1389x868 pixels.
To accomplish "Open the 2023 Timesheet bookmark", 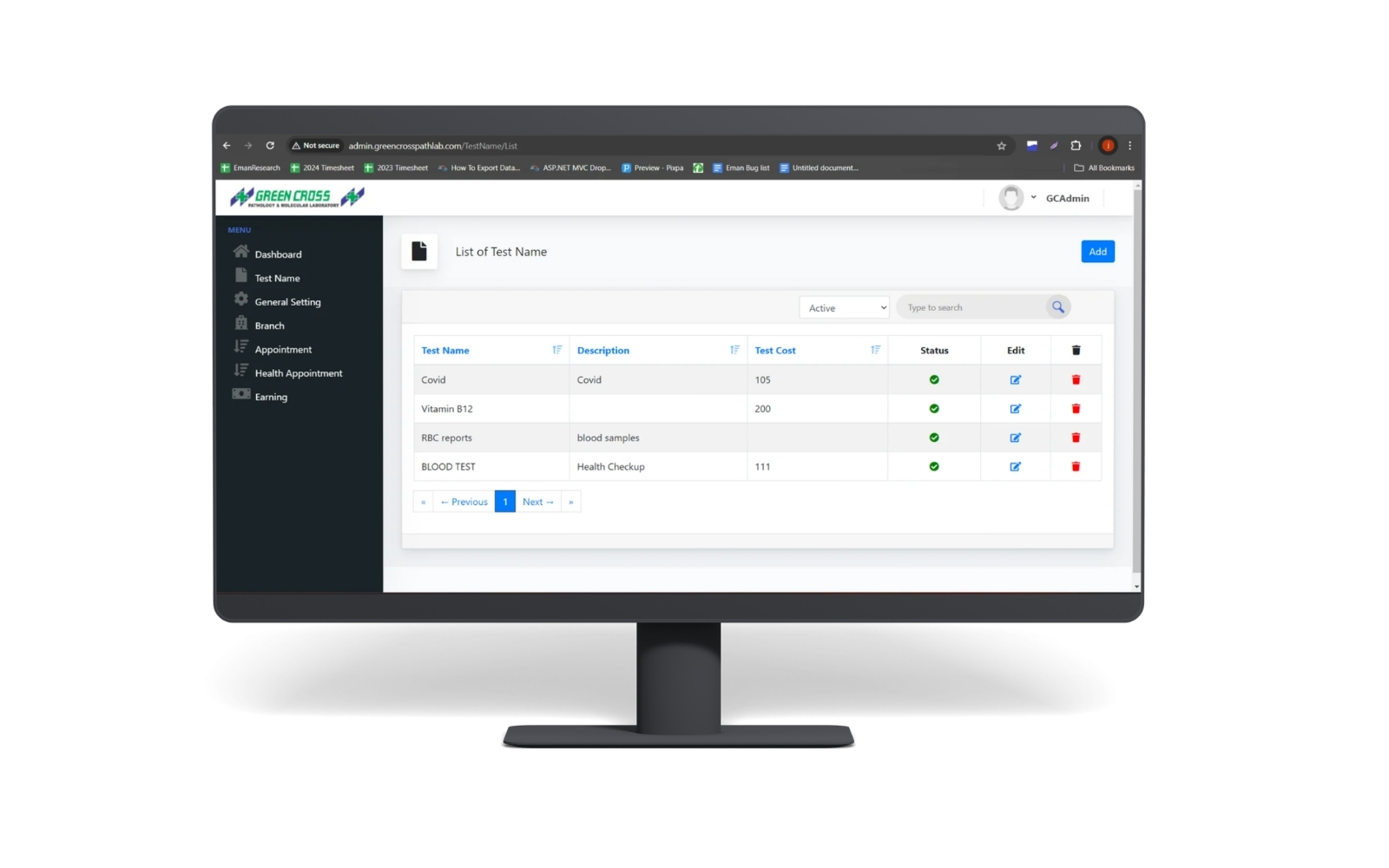I will click(x=396, y=168).
